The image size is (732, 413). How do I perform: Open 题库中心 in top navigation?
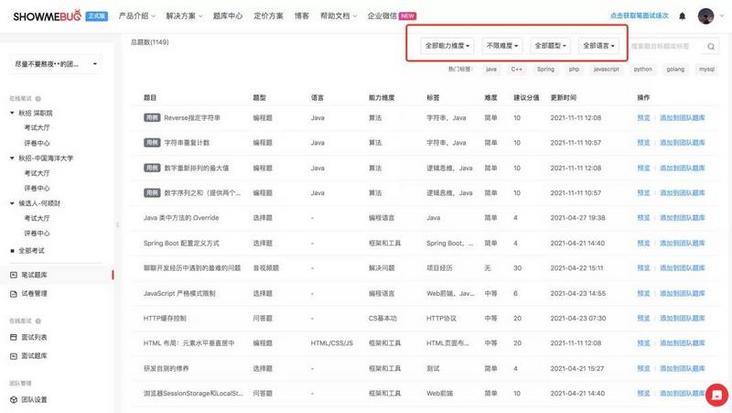click(x=228, y=16)
